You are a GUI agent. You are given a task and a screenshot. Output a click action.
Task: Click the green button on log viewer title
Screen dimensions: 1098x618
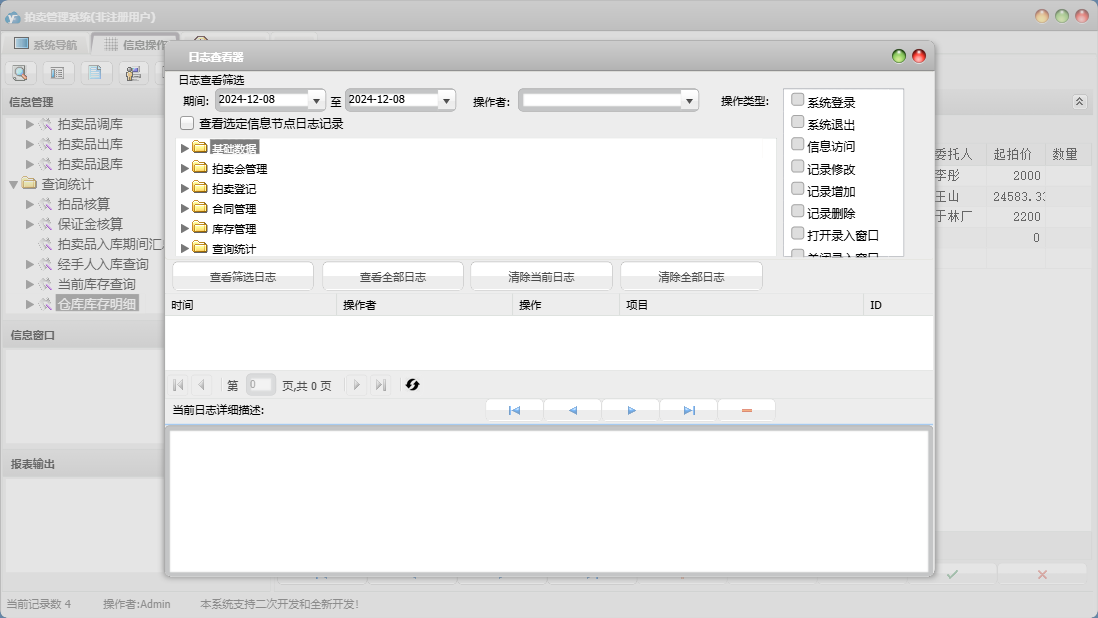coord(899,56)
